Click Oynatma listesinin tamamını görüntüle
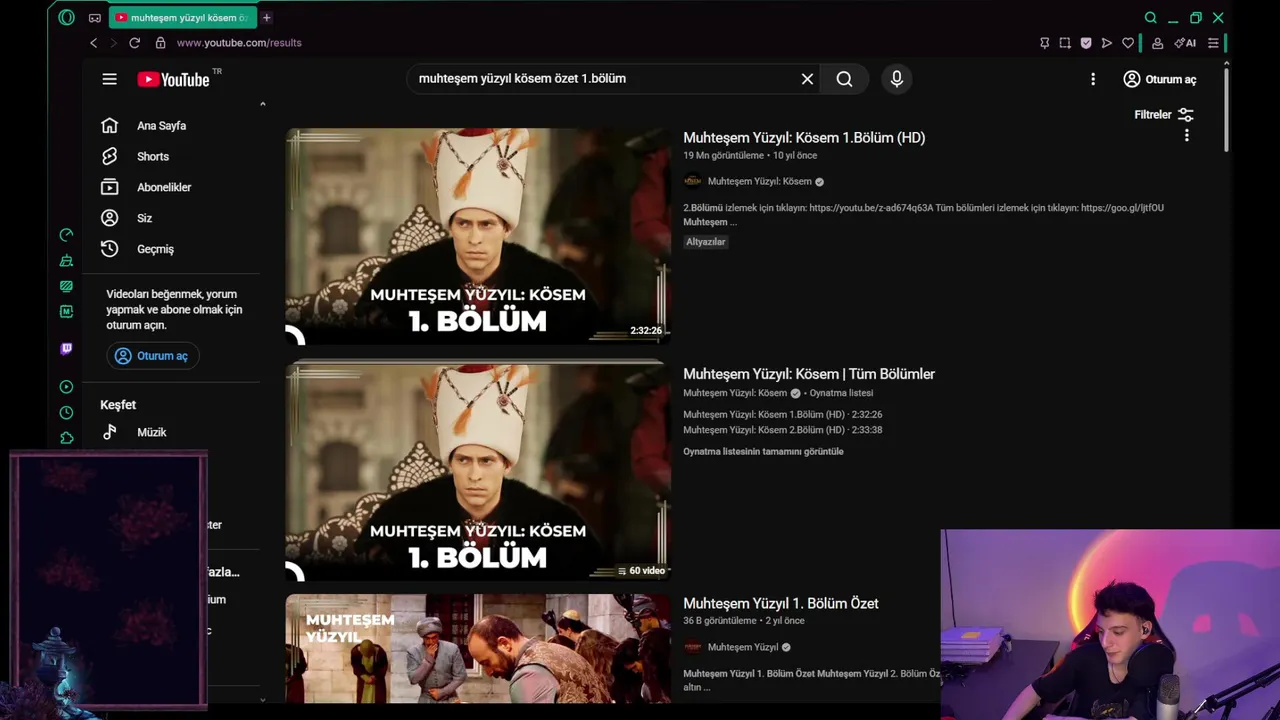Viewport: 1280px width, 720px height. [x=763, y=452]
